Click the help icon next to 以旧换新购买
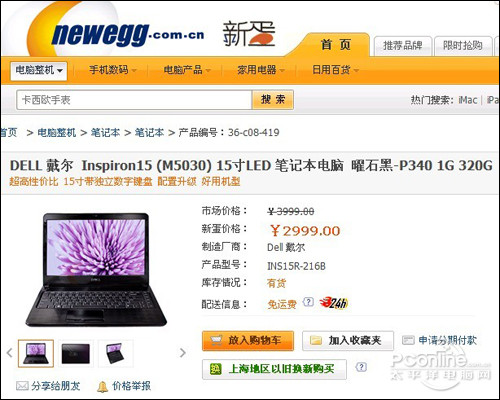The width and height of the screenshot is (500, 400). coord(361,367)
